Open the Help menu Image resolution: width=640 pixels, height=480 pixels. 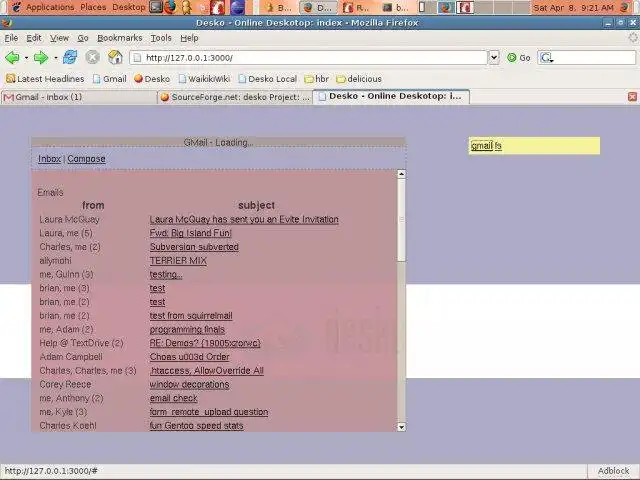[x=189, y=38]
